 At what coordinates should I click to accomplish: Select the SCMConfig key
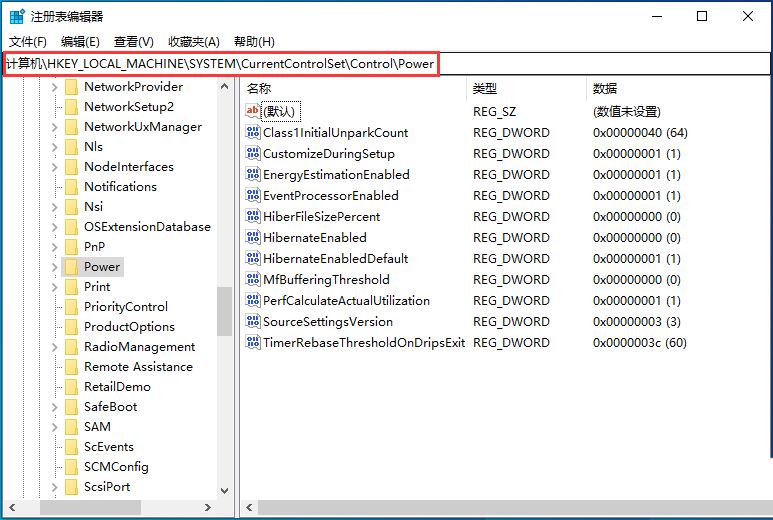pyautogui.click(x=116, y=467)
